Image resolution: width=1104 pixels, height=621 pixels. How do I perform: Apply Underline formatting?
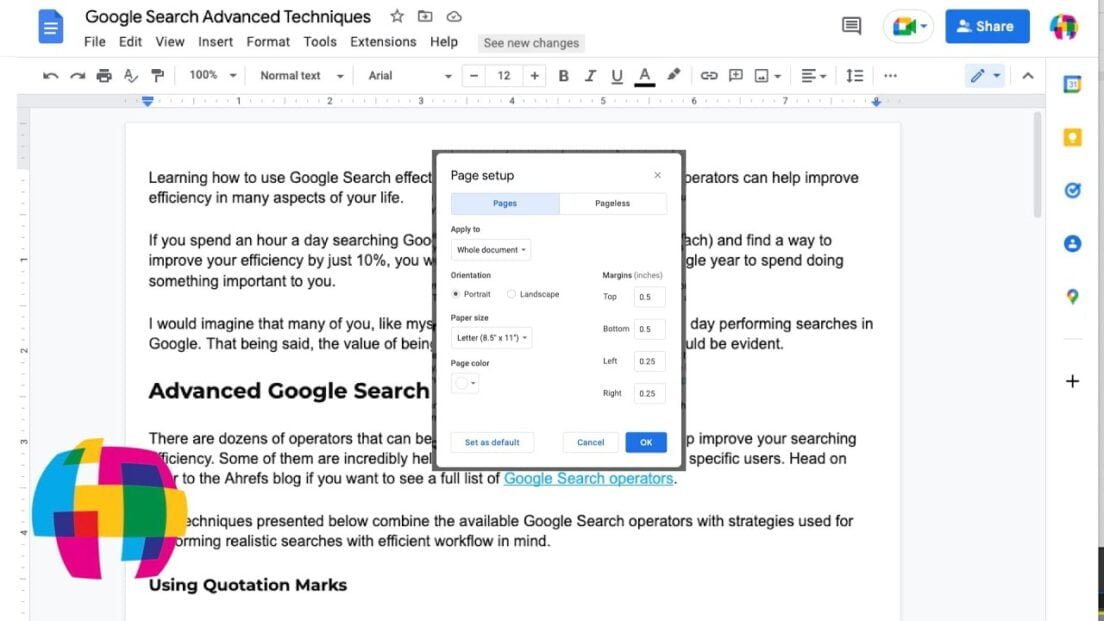pos(618,75)
